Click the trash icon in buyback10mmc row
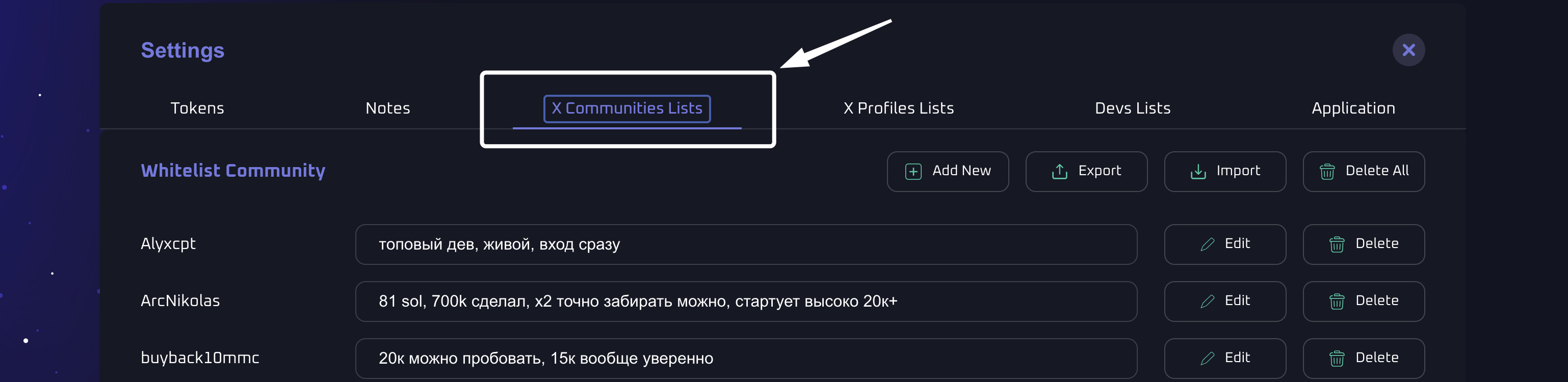 [1337, 359]
